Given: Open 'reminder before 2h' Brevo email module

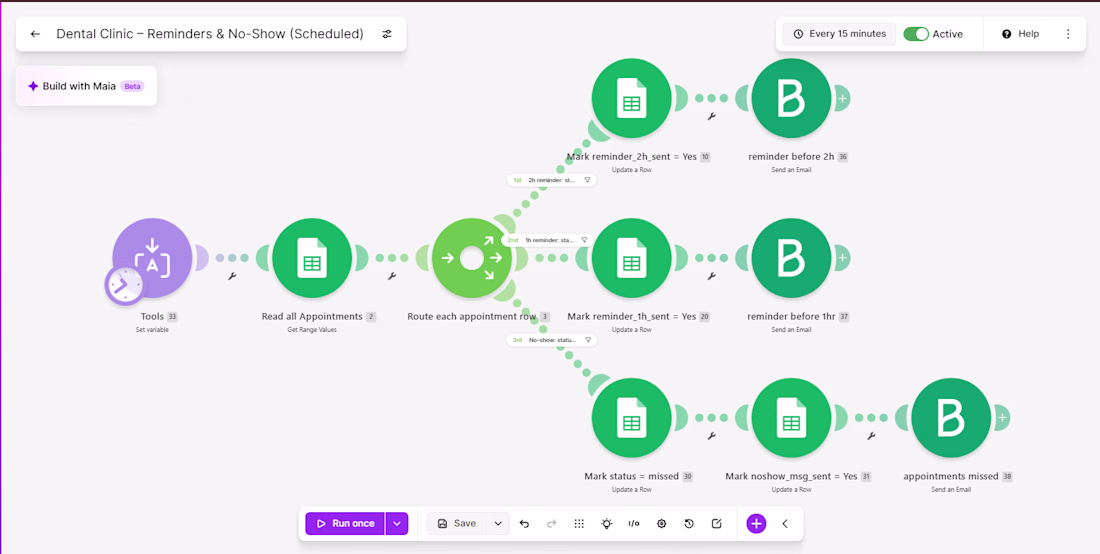Looking at the screenshot, I should point(791,97).
